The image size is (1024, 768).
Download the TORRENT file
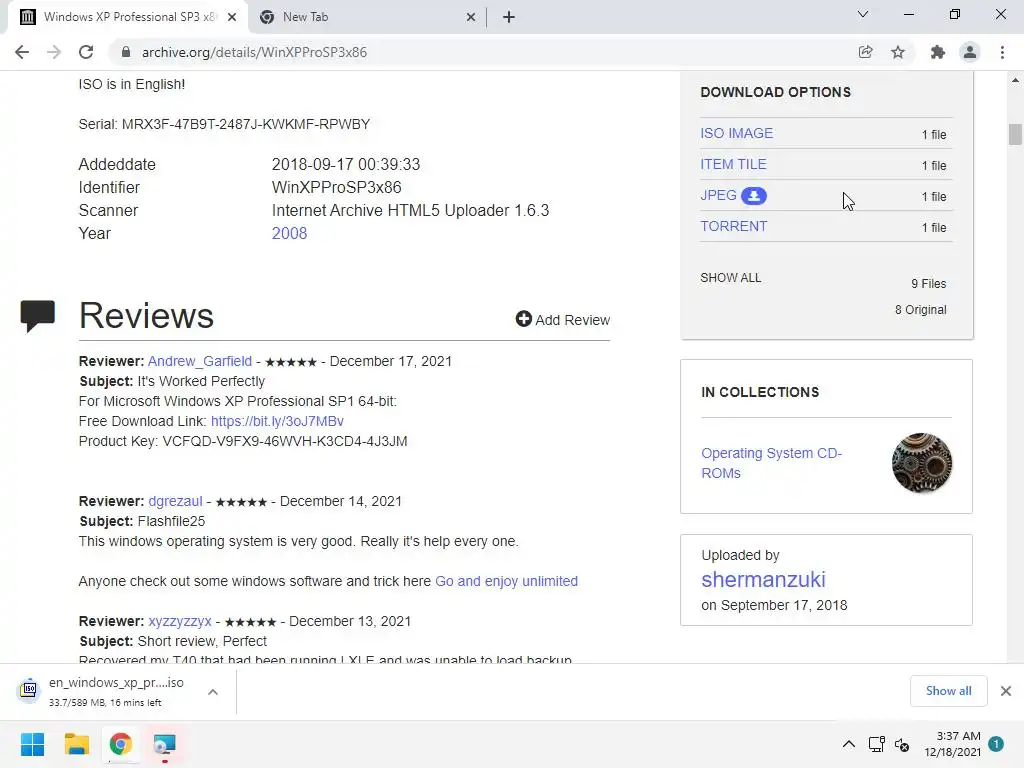733,227
